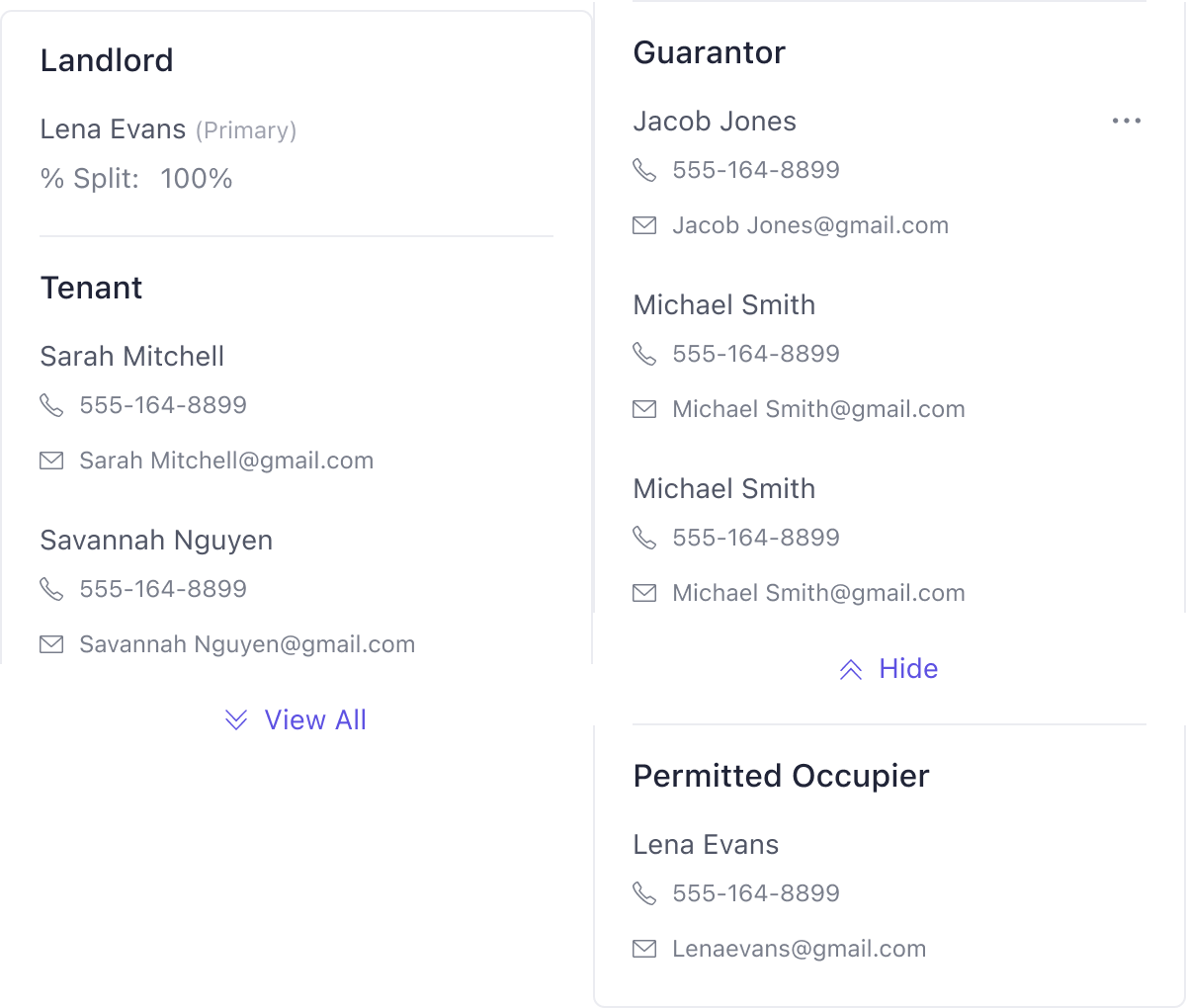Collapse guarantor list with Hide

[907, 668]
